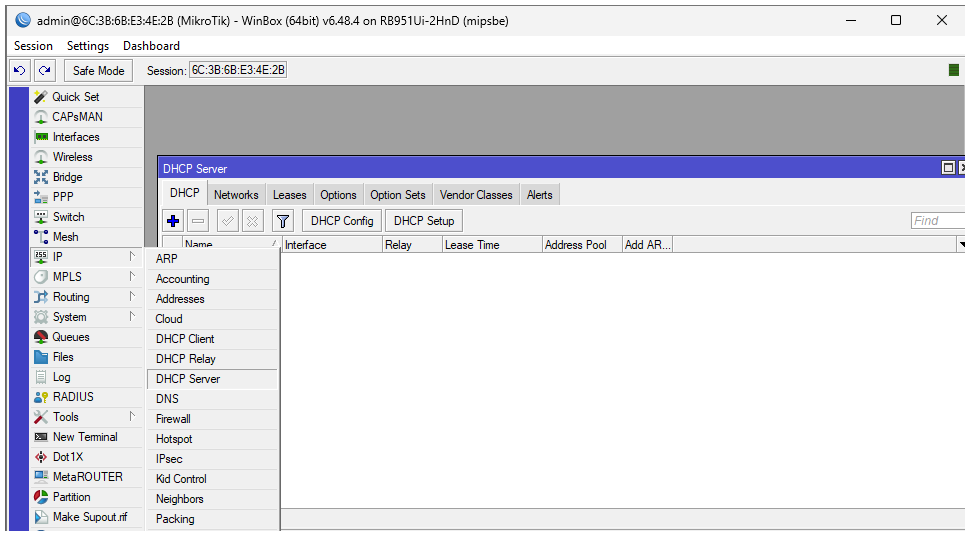Expand the MPLS submenu
Image resolution: width=970 pixels, height=536 pixels.
[132, 277]
